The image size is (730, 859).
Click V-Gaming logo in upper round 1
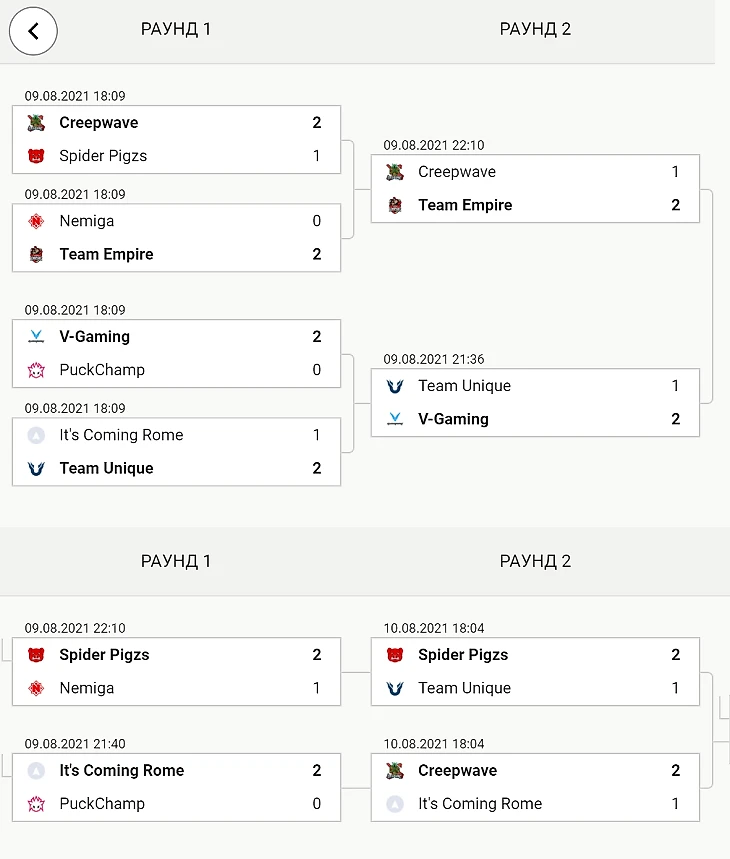pos(36,337)
